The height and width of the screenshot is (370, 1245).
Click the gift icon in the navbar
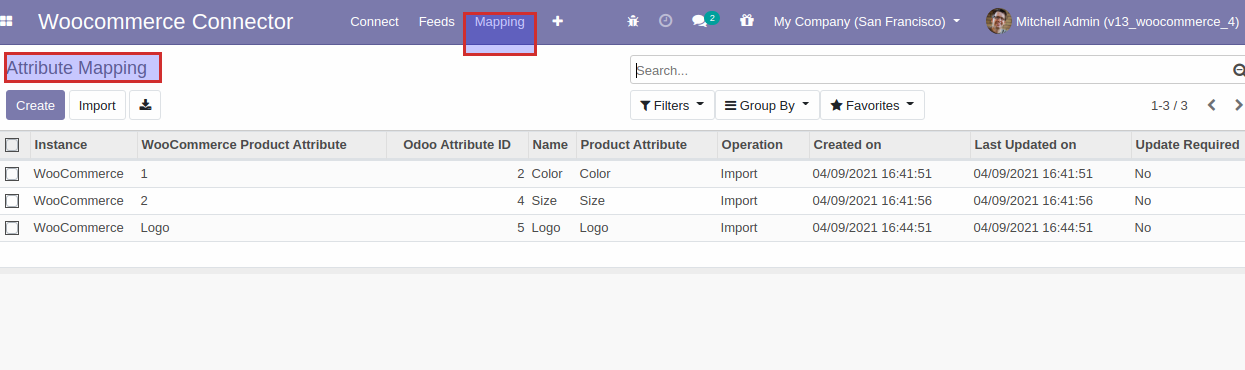pos(747,21)
